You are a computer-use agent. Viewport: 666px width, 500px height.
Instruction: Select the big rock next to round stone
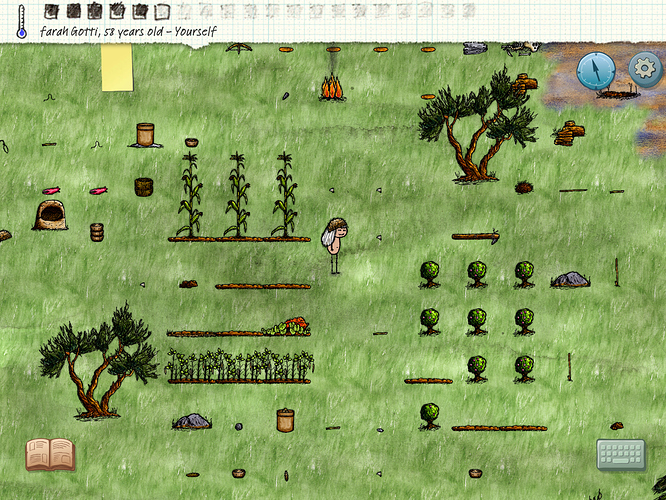[x=192, y=421]
